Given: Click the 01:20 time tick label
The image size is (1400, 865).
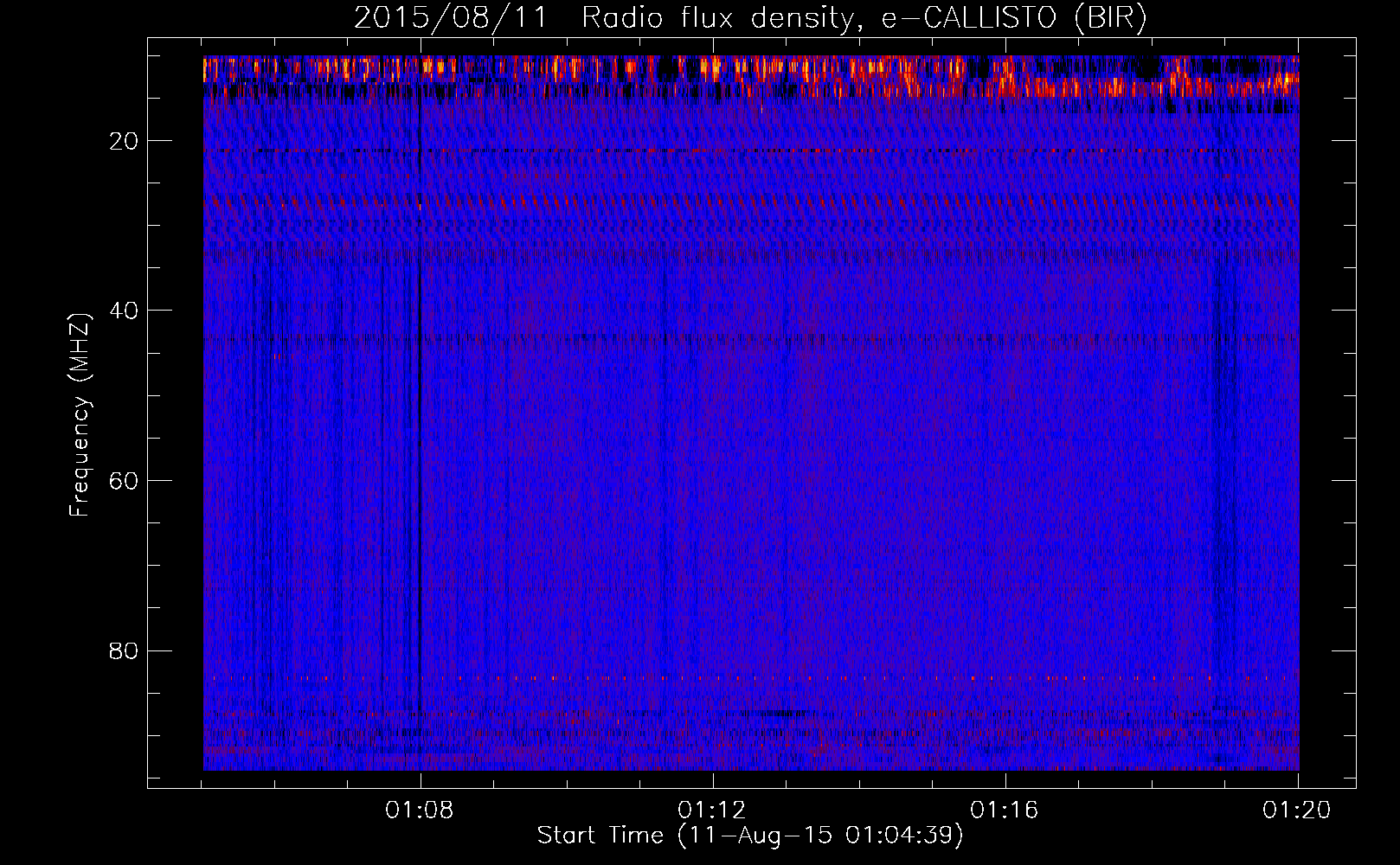Looking at the screenshot, I should coord(1297,811).
